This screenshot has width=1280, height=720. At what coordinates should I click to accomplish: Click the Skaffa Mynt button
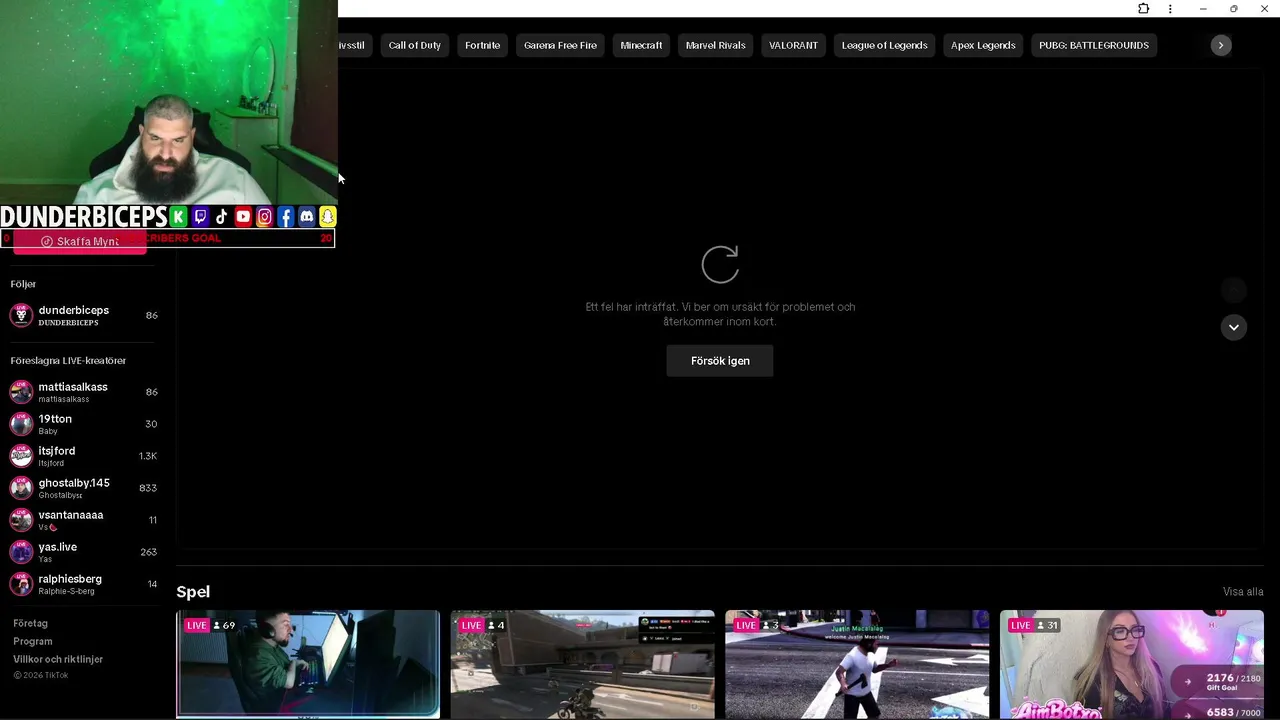pyautogui.click(x=80, y=242)
